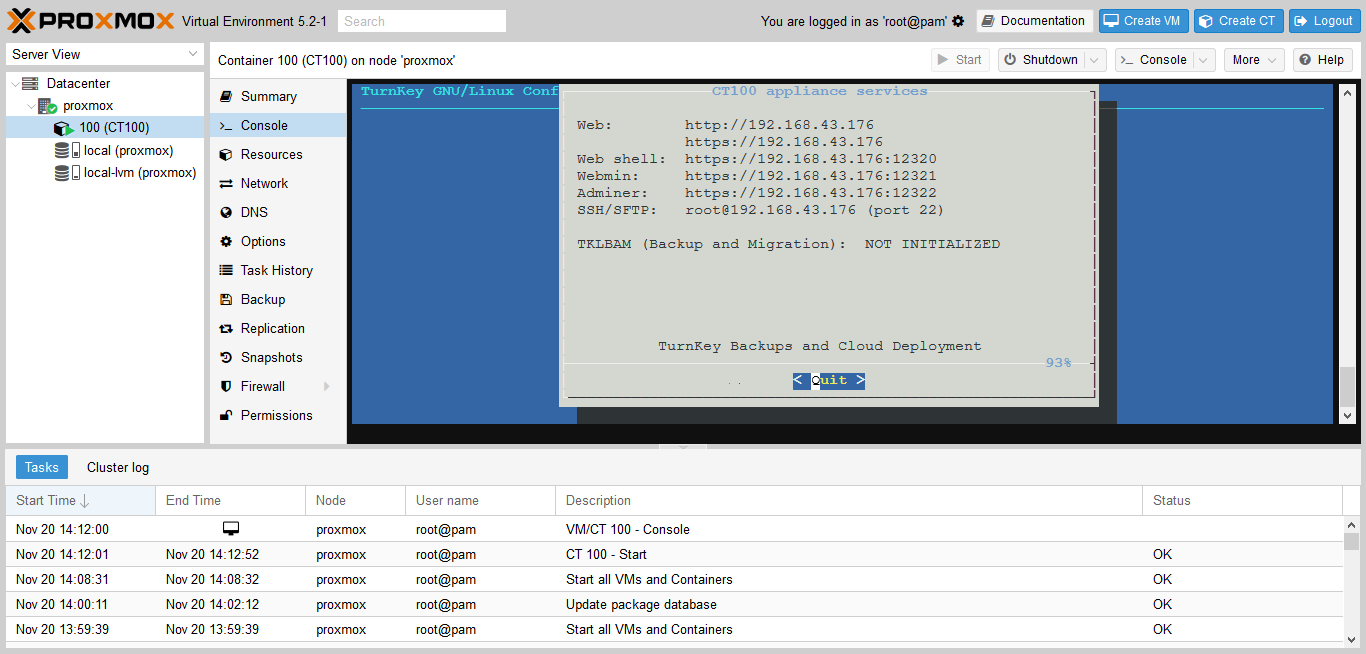Click the console vertical scrollbar thumb
Screen dimensions: 1366x654
[1347, 386]
